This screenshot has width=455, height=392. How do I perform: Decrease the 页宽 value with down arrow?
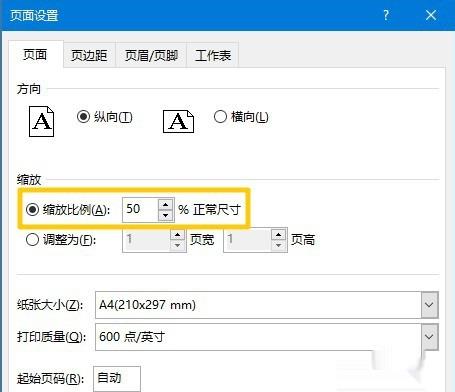[x=178, y=246]
